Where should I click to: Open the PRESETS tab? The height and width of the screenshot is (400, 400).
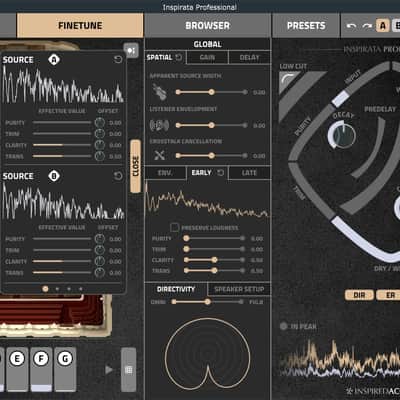[306, 26]
